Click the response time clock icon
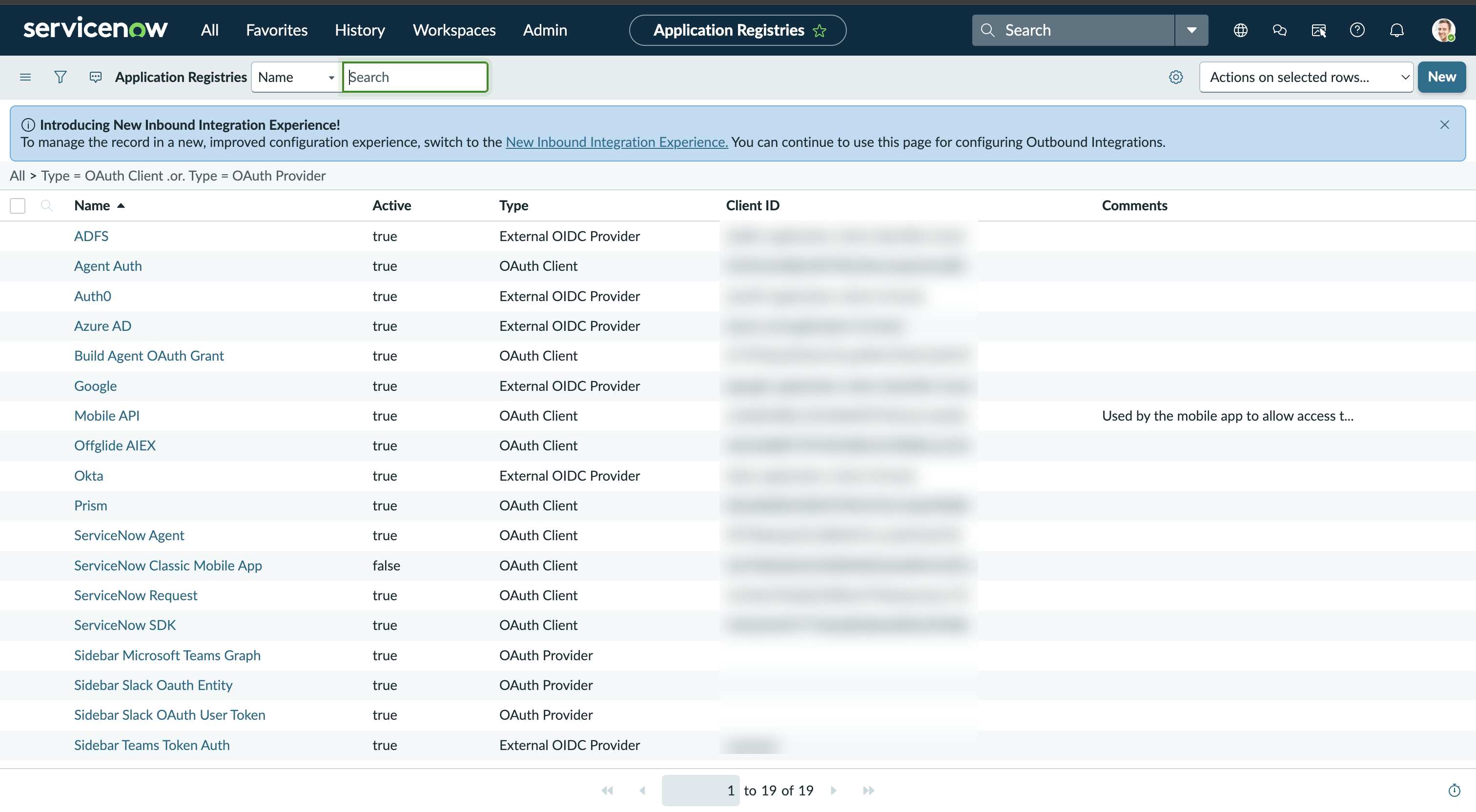 click(x=1454, y=790)
